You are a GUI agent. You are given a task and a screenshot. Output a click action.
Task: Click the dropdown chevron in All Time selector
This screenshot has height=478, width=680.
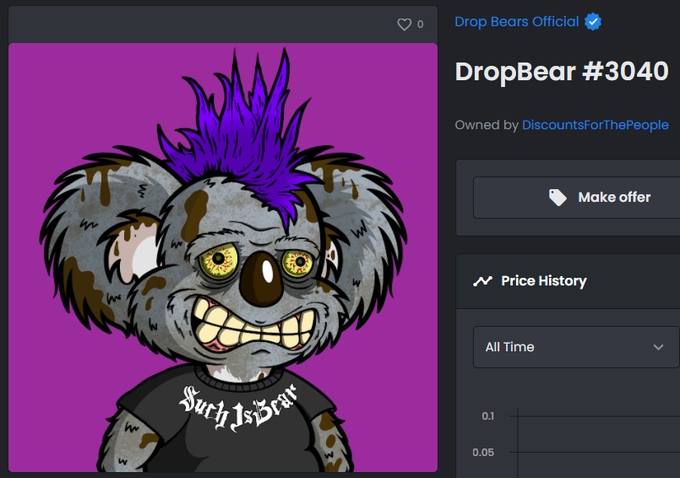point(658,347)
